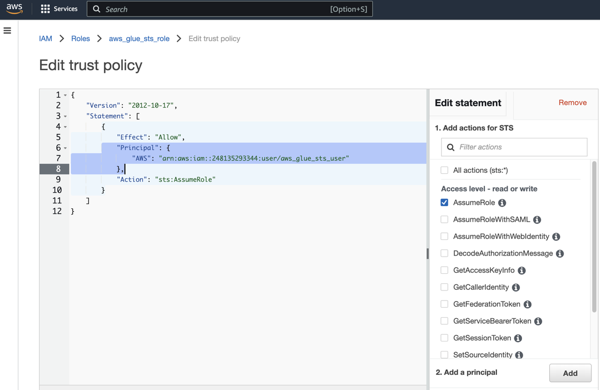The image size is (600, 390).
Task: Check AssumeRoleWithWebIdentity checkbox
Action: (444, 236)
